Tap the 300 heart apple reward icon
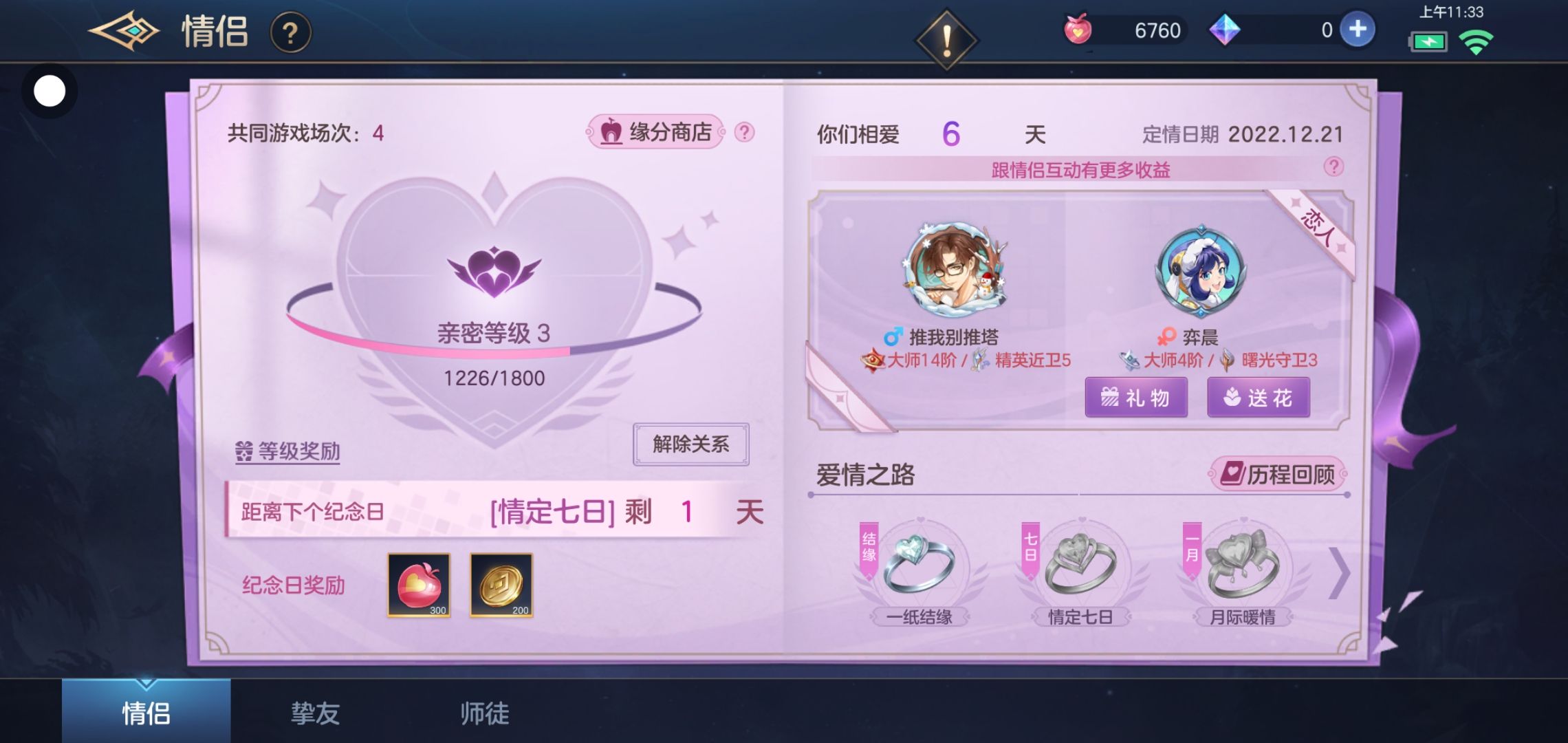Viewport: 1568px width, 743px height. tap(419, 585)
